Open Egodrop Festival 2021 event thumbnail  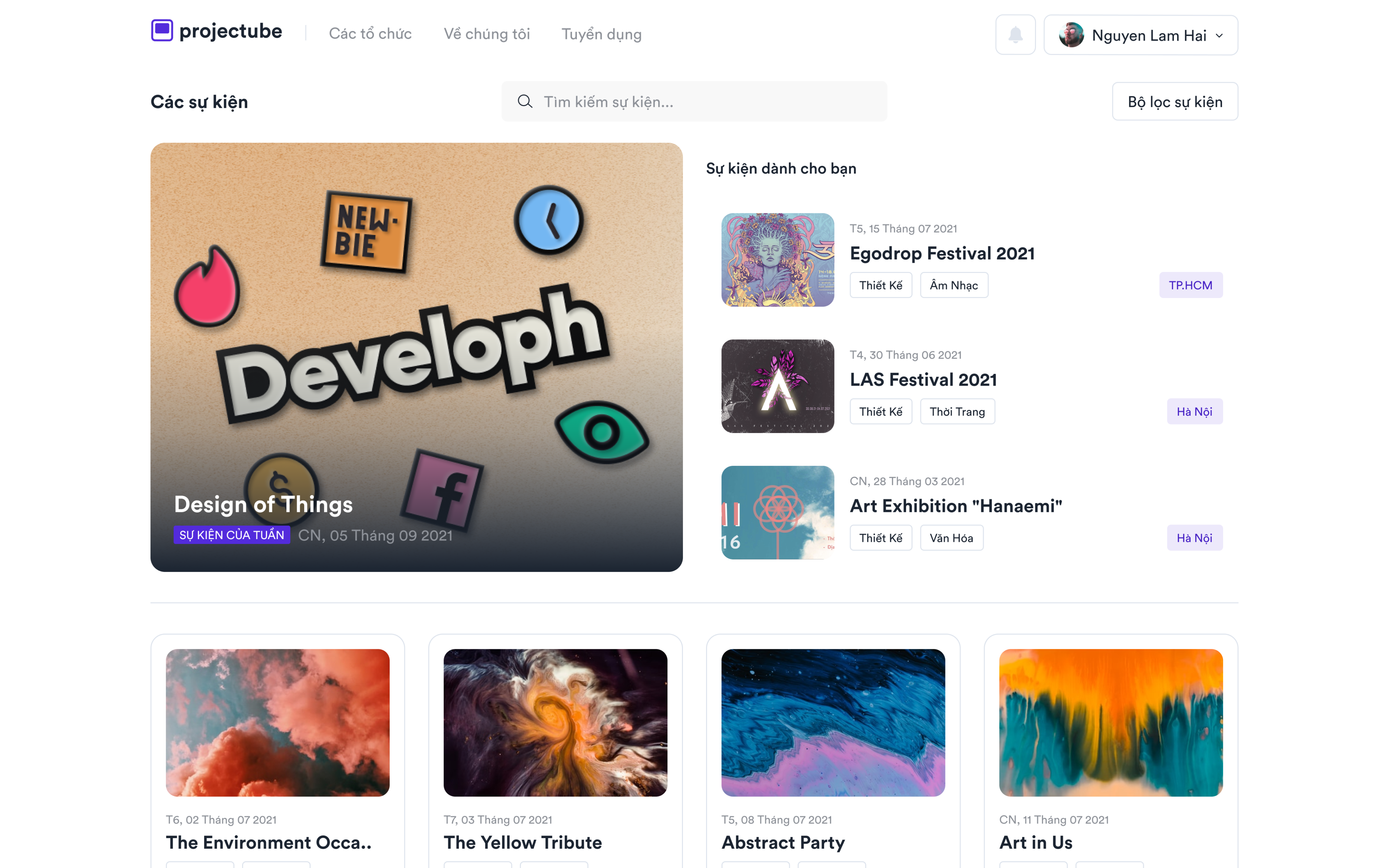click(777, 260)
